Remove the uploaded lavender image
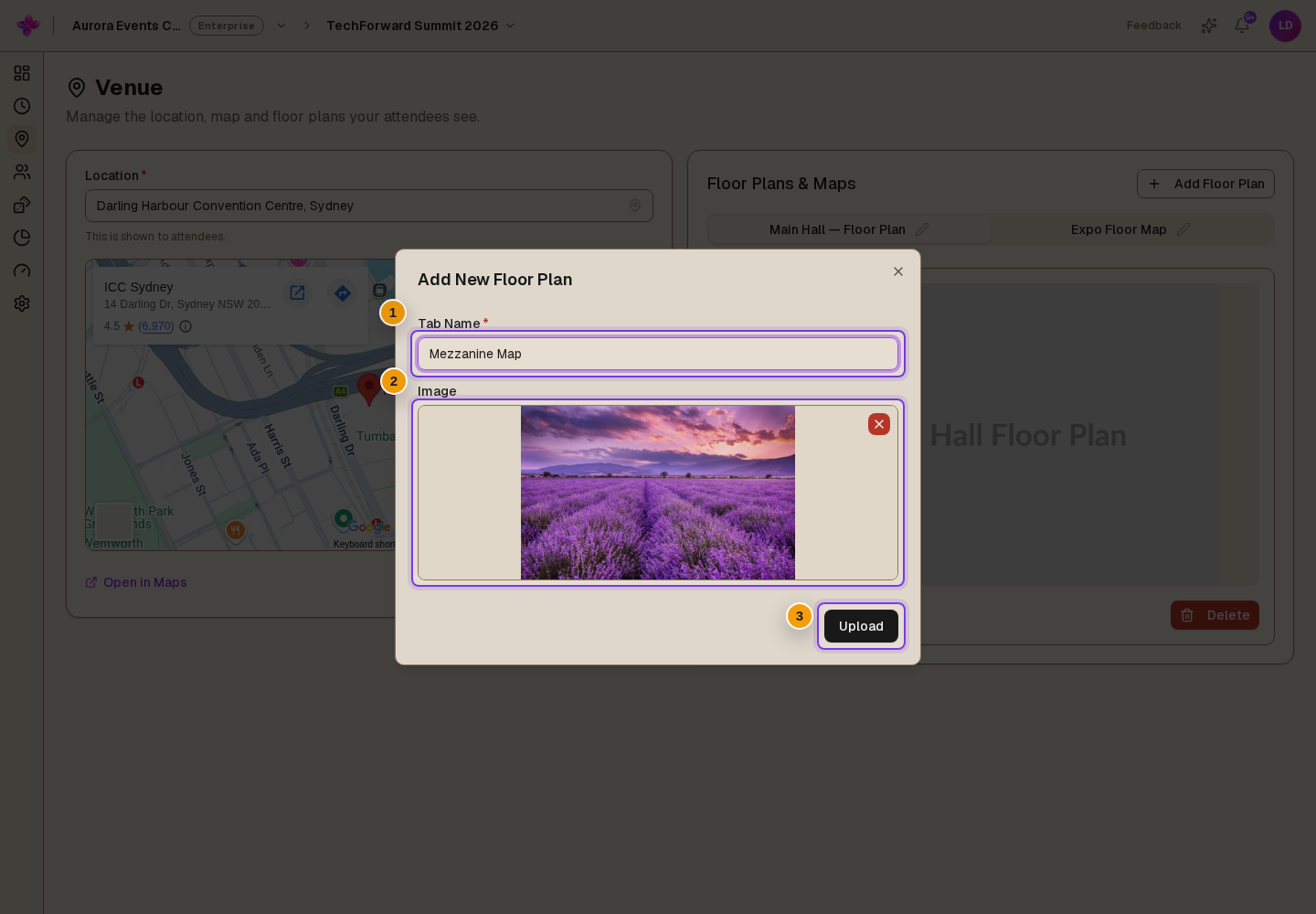Screen dimensions: 1316x914 [x=879, y=424]
